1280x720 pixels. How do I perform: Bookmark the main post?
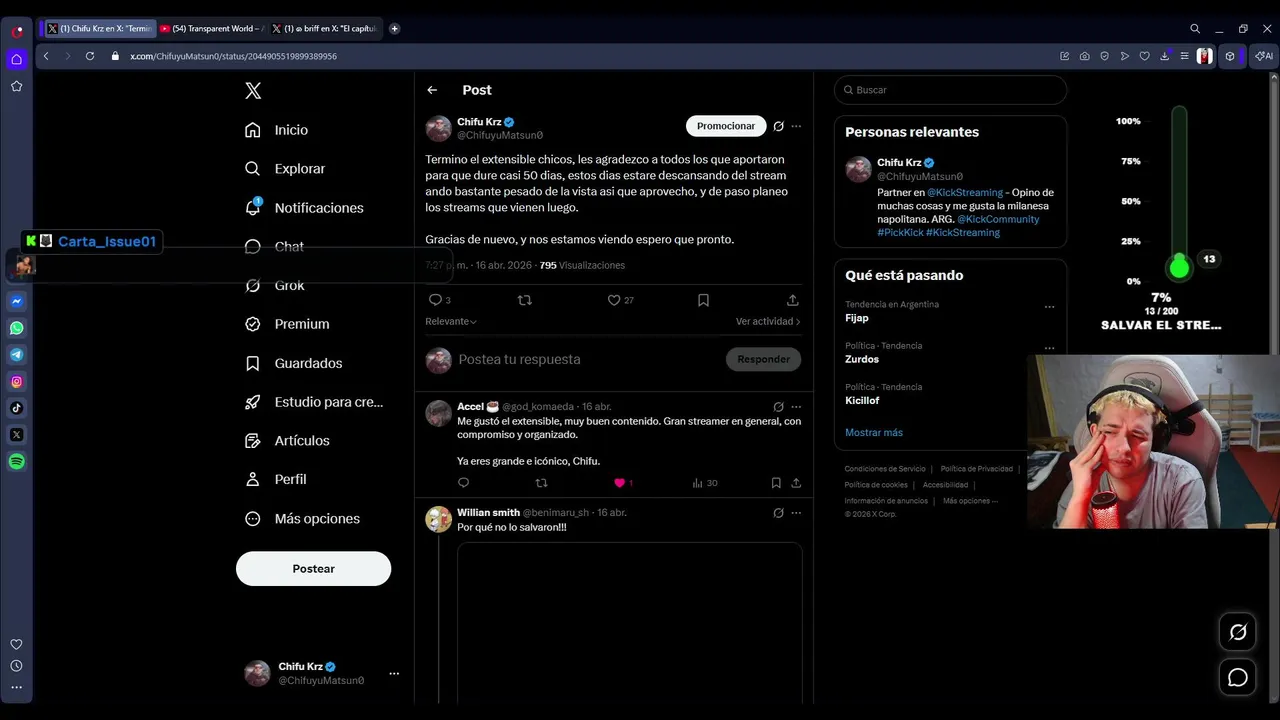pos(703,300)
